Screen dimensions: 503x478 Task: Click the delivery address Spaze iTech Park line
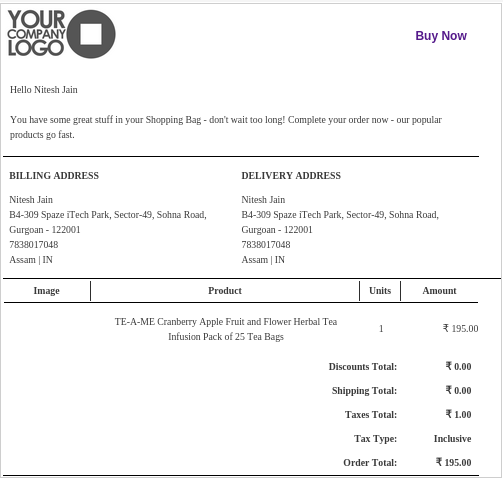coord(340,215)
